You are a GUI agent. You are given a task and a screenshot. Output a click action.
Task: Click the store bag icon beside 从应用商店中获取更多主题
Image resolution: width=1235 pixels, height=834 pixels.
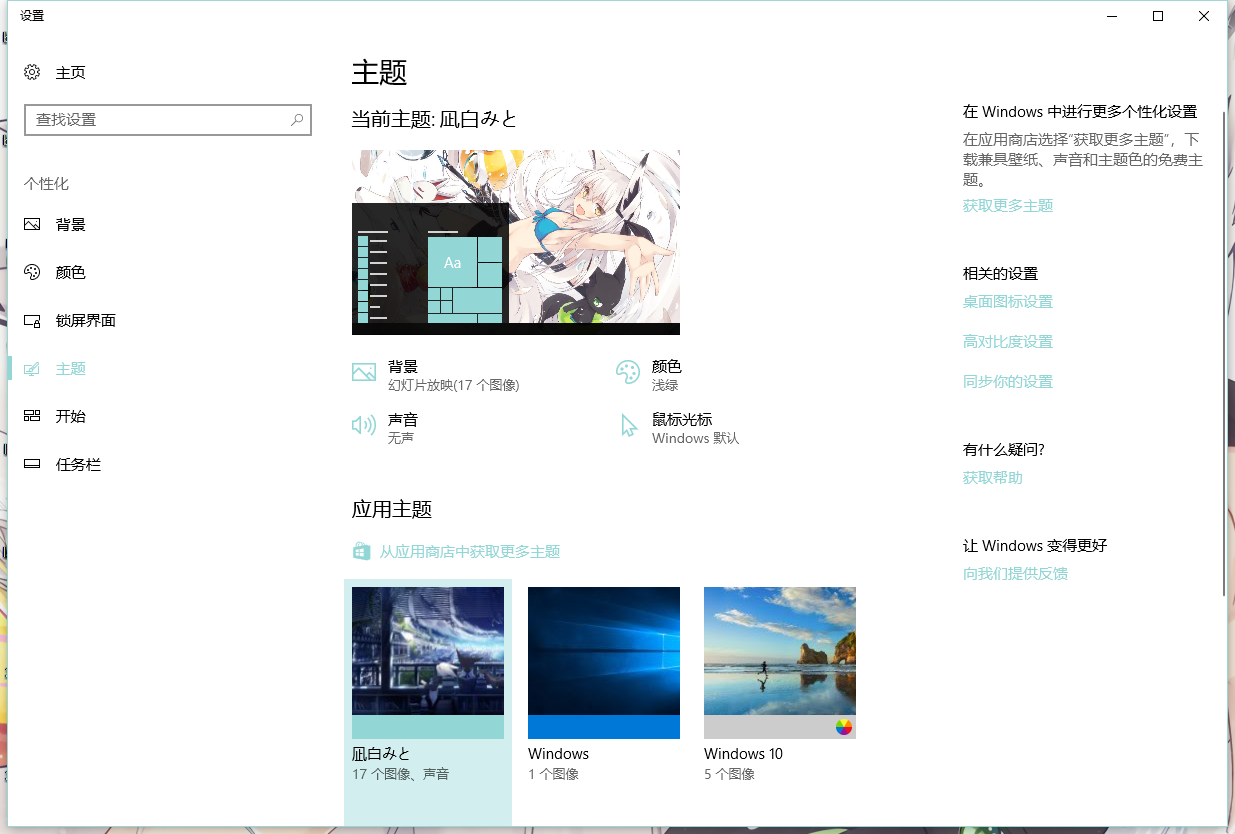tap(361, 551)
